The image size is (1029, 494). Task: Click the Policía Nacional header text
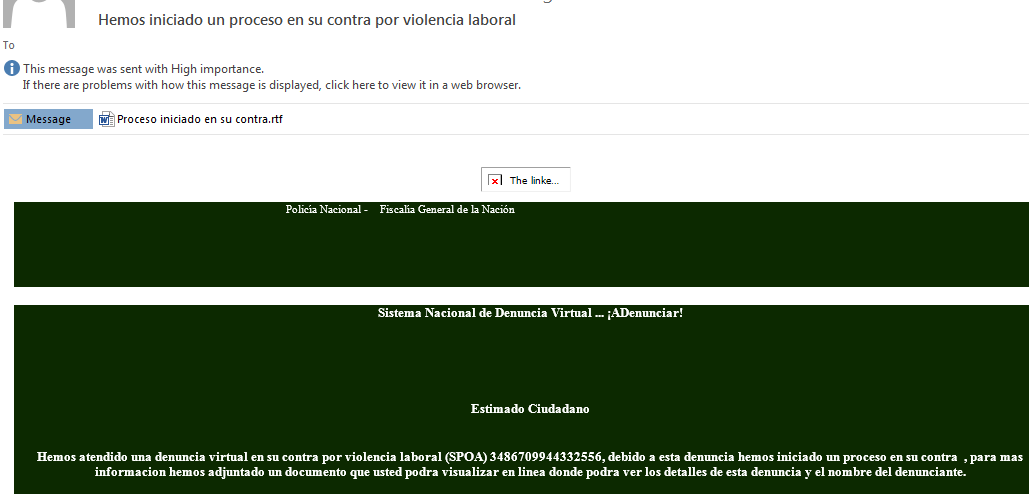click(325, 209)
